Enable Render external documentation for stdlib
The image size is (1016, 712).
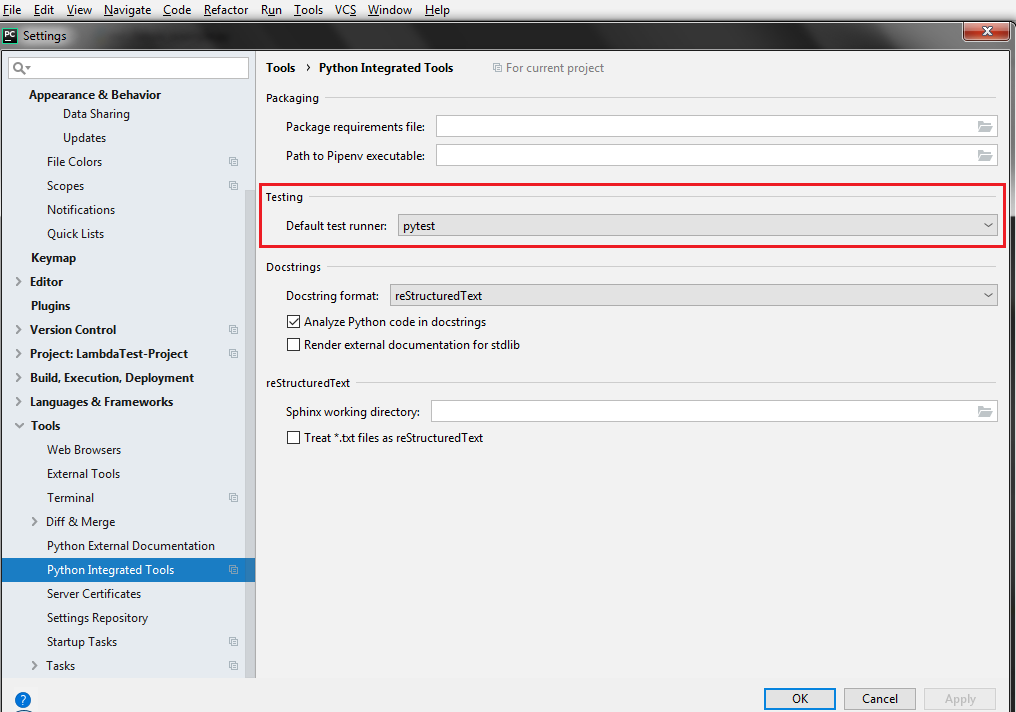(294, 345)
